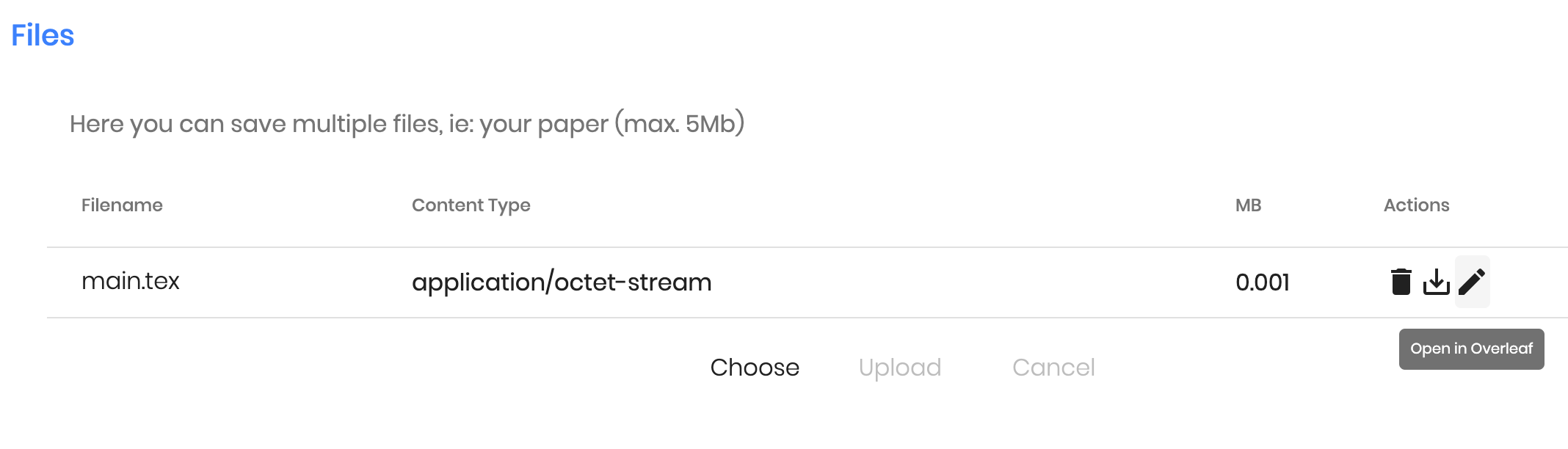The height and width of the screenshot is (449, 1568).
Task: Select the application/octet-stream content type cell
Action: (x=562, y=282)
